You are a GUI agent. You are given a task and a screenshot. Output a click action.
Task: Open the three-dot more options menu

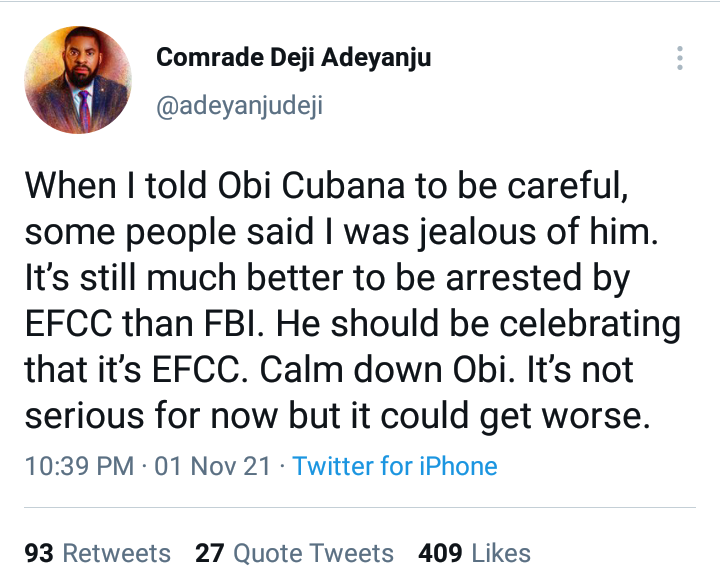tap(680, 58)
